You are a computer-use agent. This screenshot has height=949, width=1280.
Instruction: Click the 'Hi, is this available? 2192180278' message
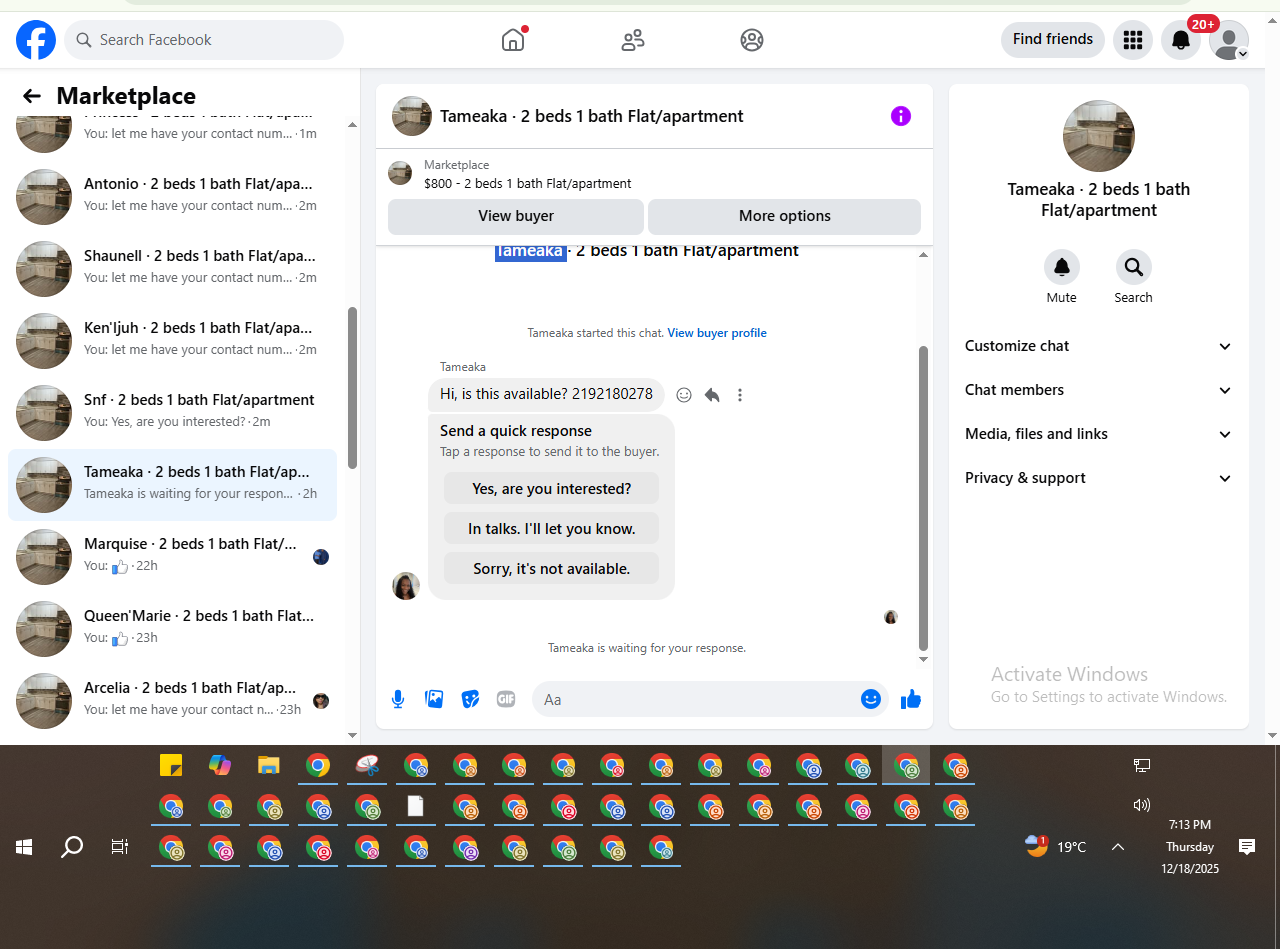pyautogui.click(x=546, y=394)
